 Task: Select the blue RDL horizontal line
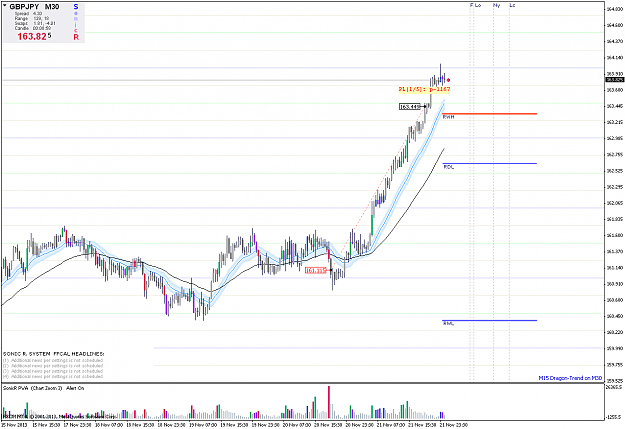(489, 163)
